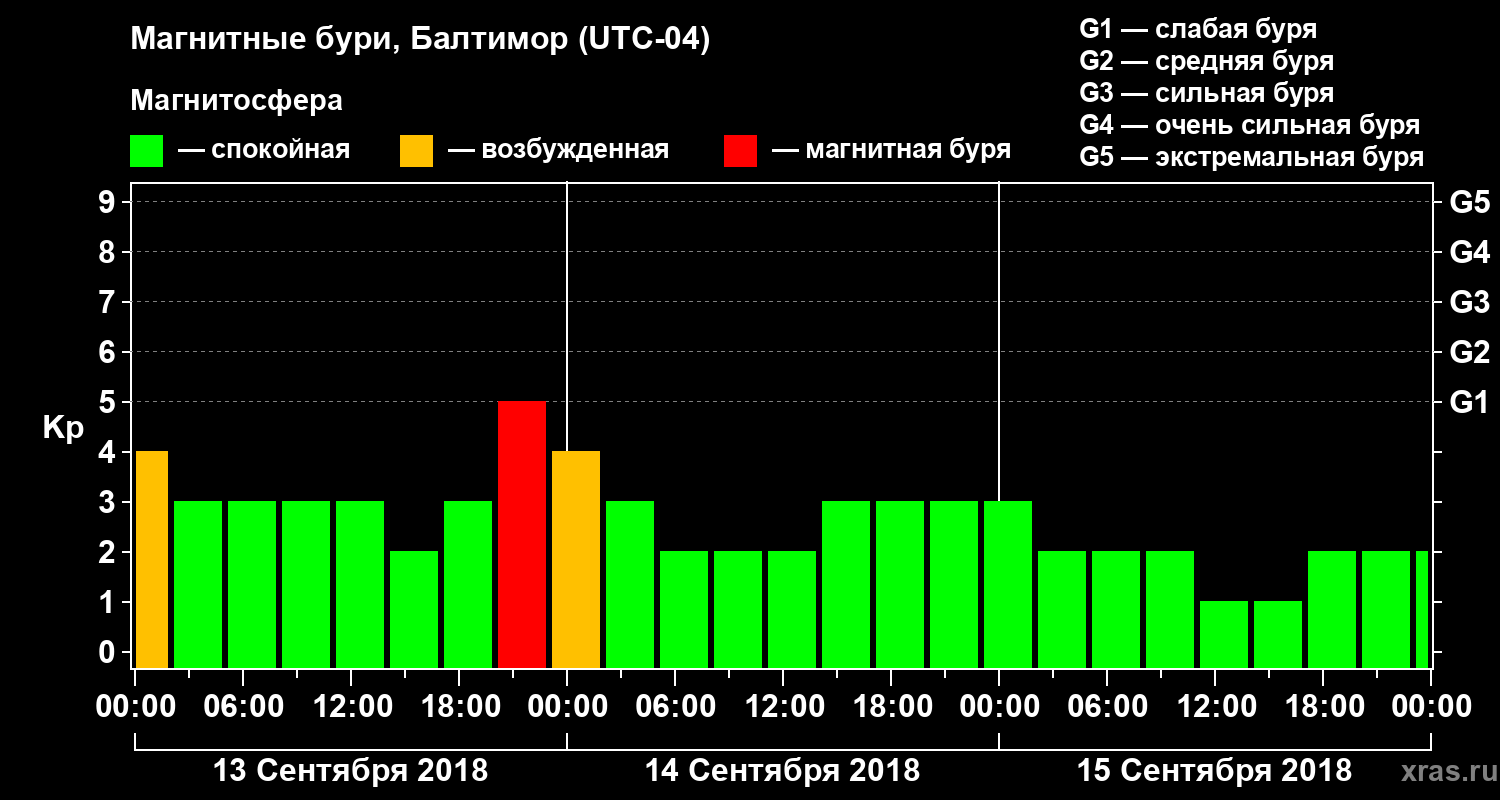The height and width of the screenshot is (800, 1500).
Task: Click the Kp axis value 7
Action: tap(109, 302)
